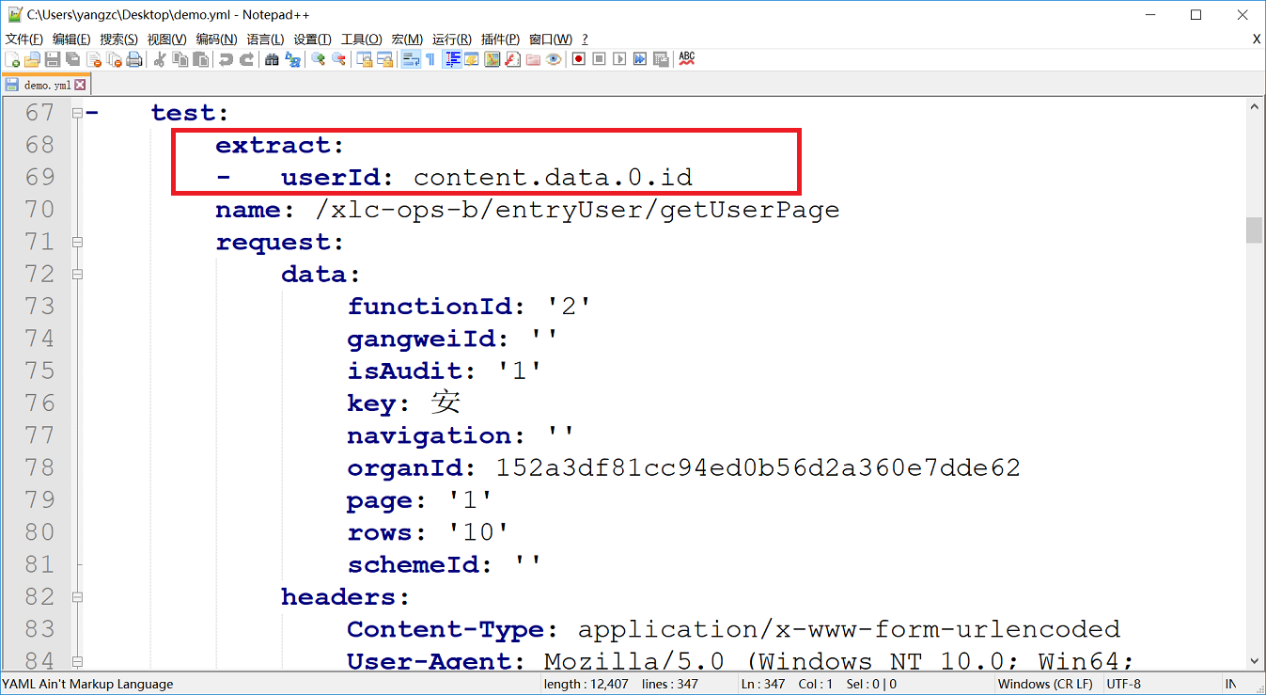
Task: Click the Close All toolbar icon
Action: tap(114, 60)
